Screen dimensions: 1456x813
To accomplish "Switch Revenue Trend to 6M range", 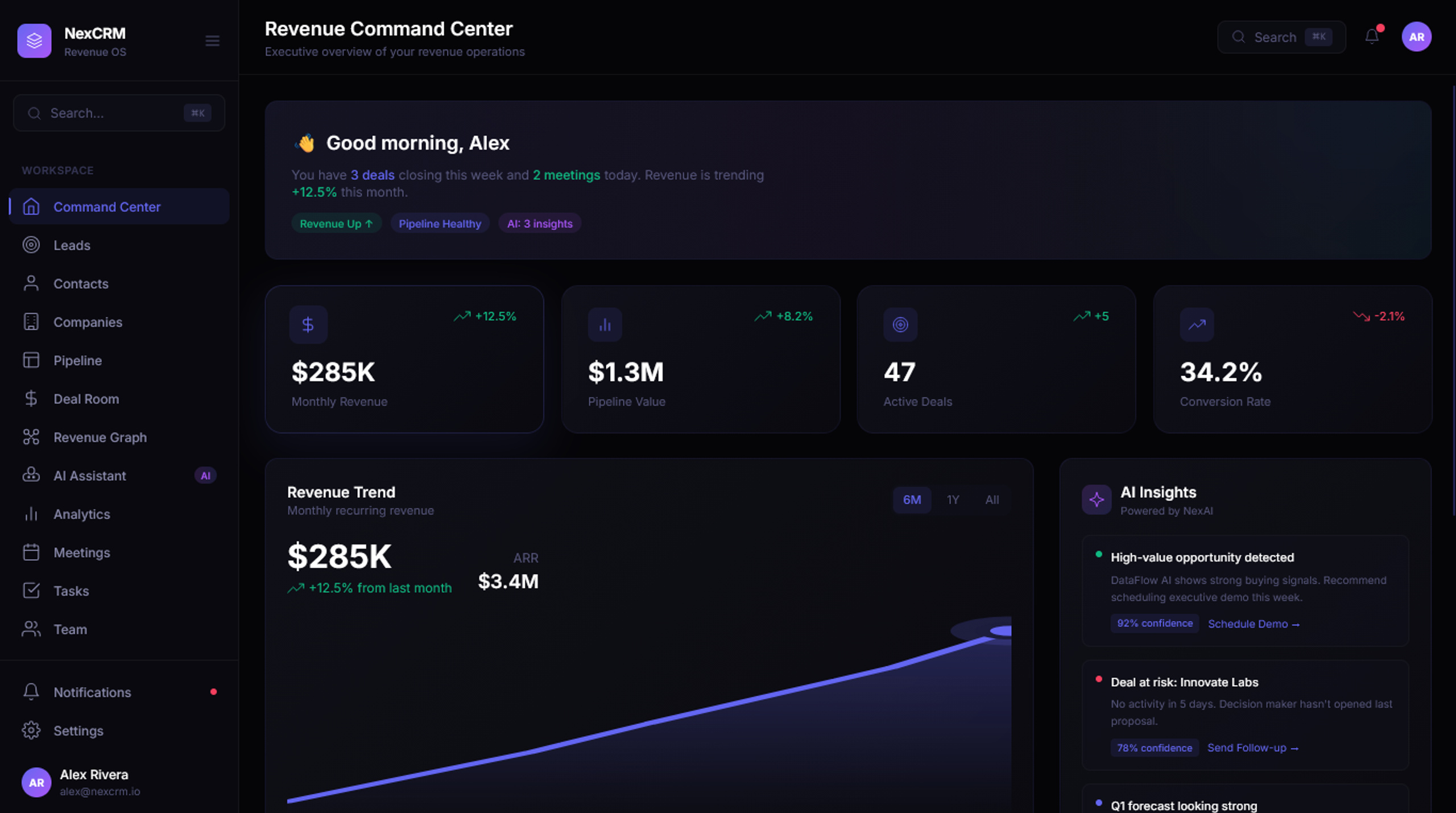I will tap(912, 500).
